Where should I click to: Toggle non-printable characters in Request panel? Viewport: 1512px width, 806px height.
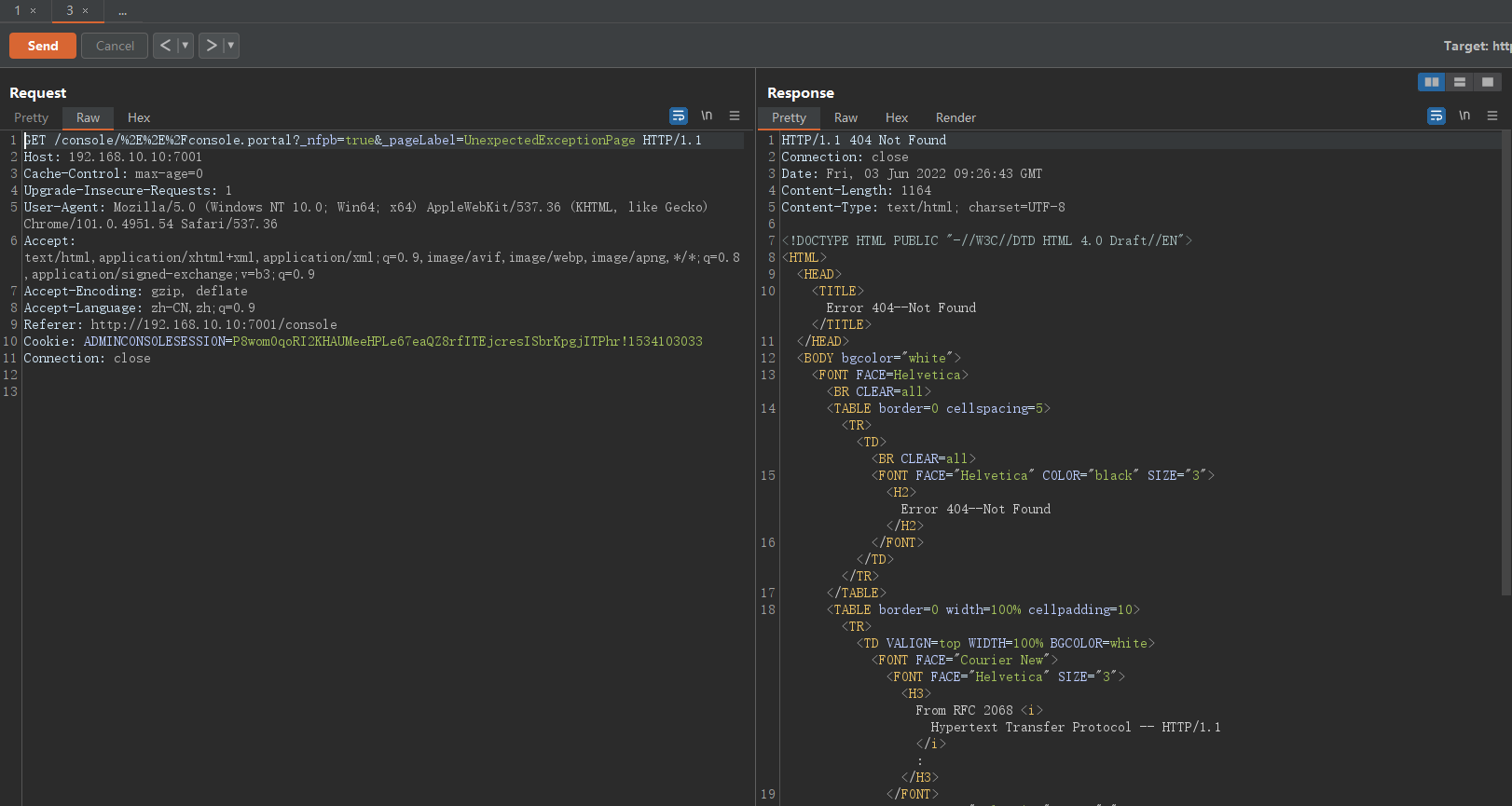[707, 116]
